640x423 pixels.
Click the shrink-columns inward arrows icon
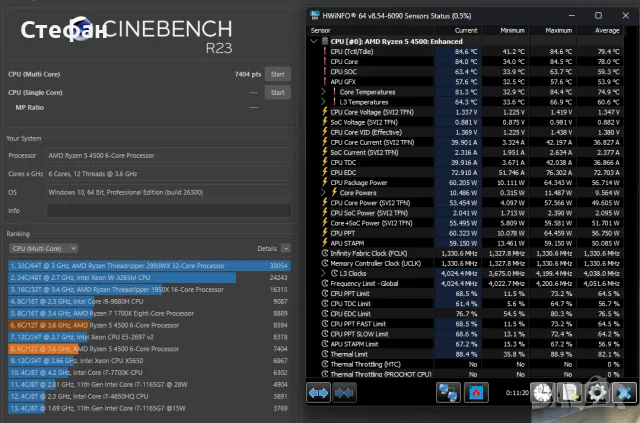coord(344,393)
